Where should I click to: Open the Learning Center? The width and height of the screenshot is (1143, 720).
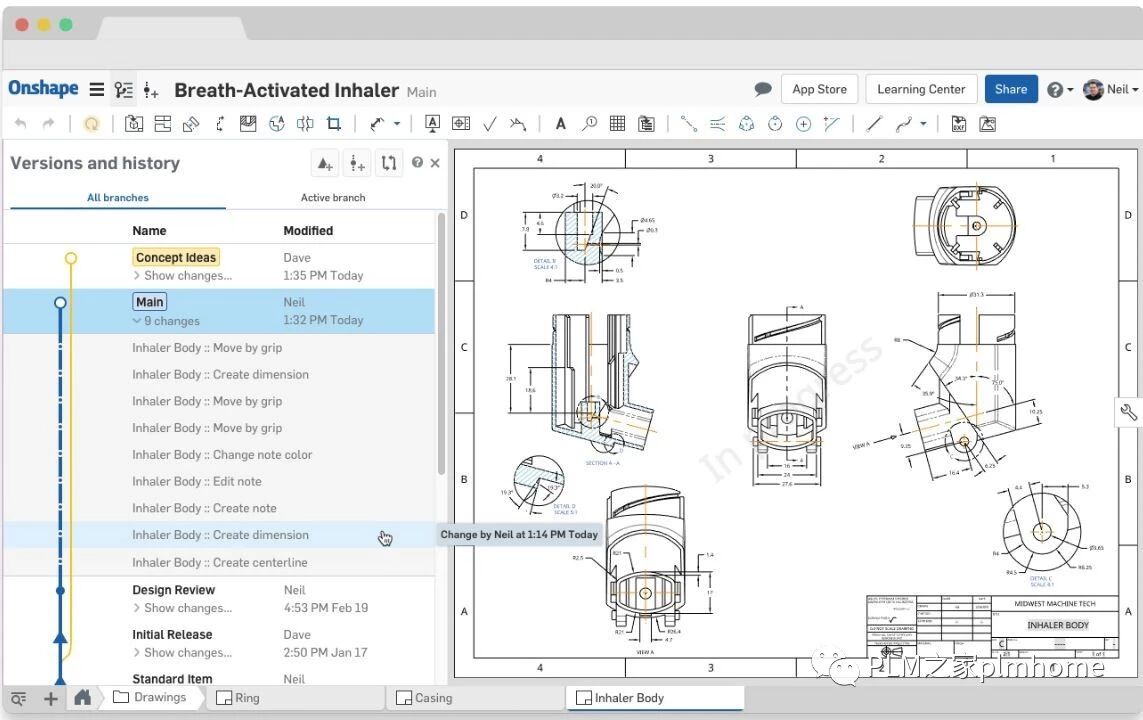[921, 89]
